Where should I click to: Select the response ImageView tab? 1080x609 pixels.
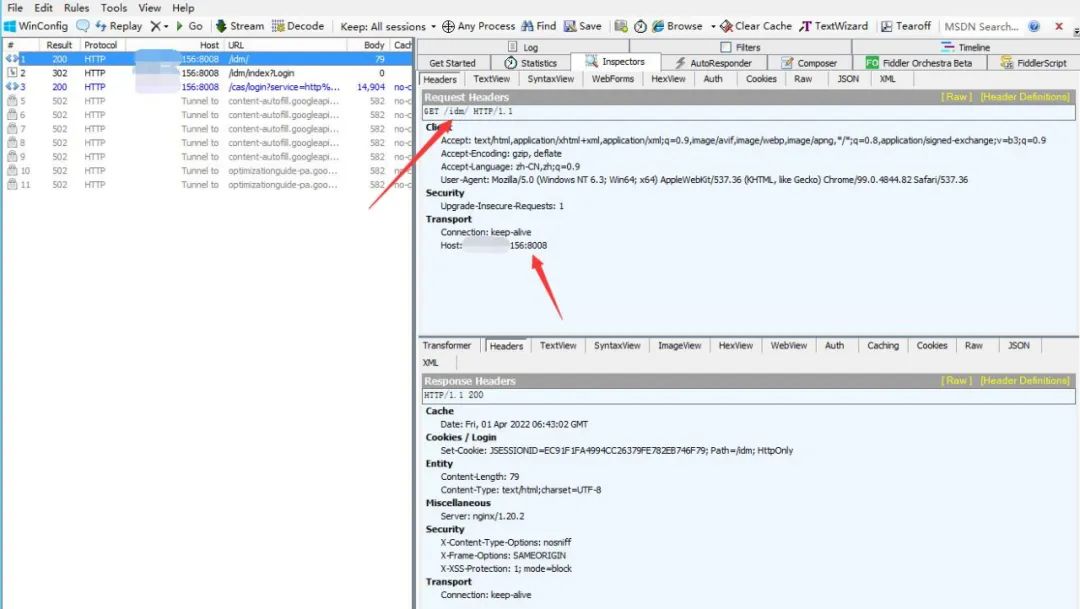click(679, 346)
